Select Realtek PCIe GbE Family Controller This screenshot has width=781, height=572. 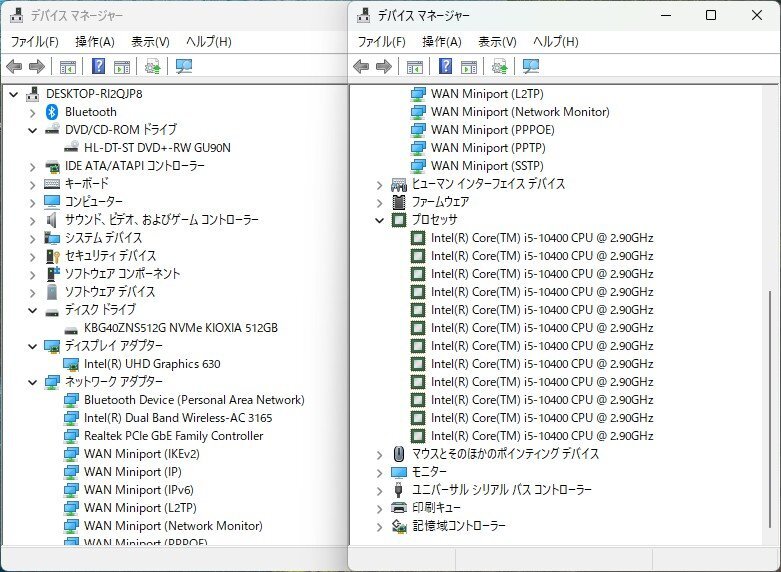tap(173, 435)
